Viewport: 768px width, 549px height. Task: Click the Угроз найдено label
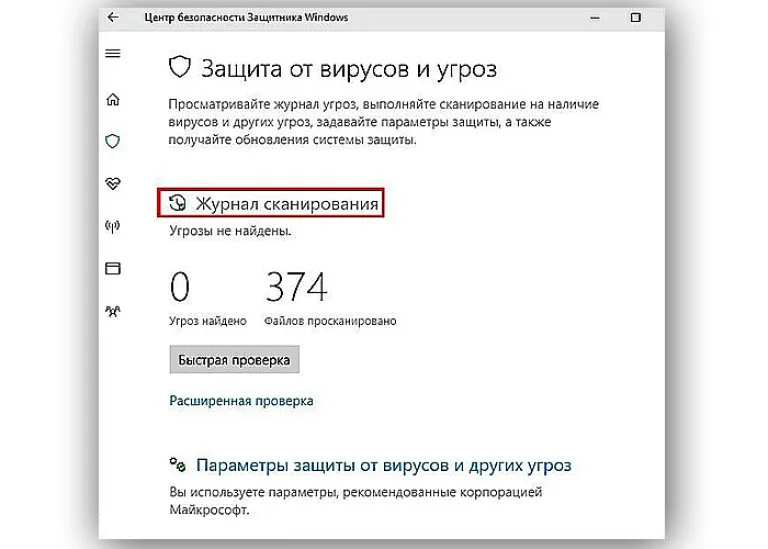(208, 321)
